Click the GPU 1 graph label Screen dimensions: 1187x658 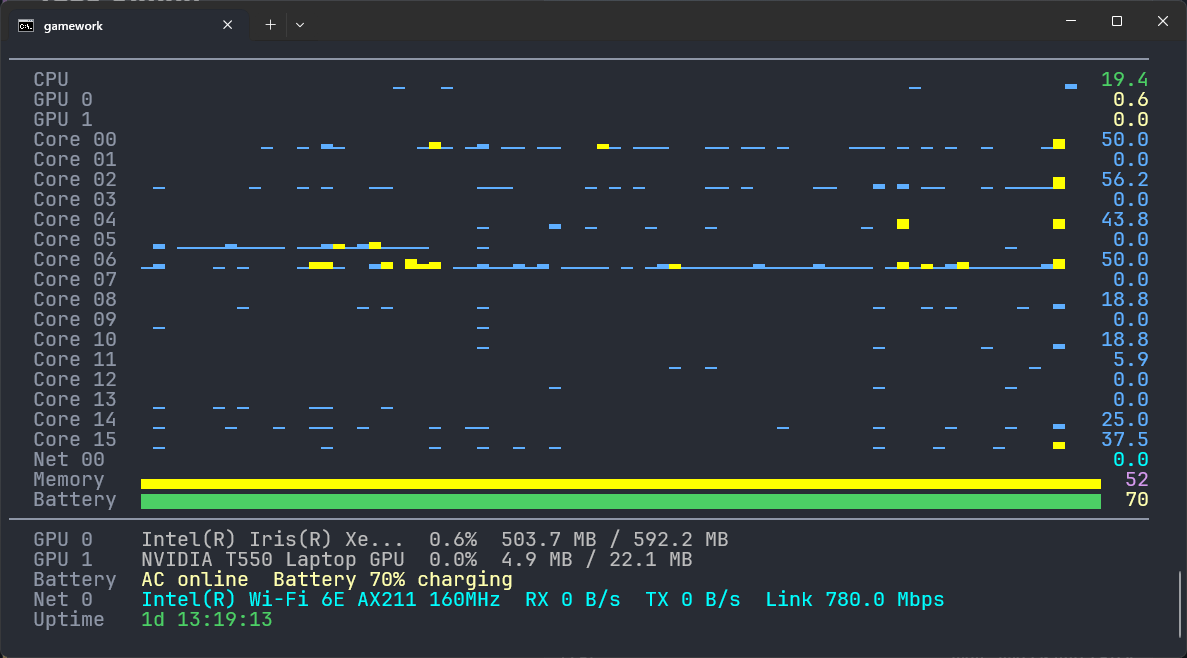[63, 120]
